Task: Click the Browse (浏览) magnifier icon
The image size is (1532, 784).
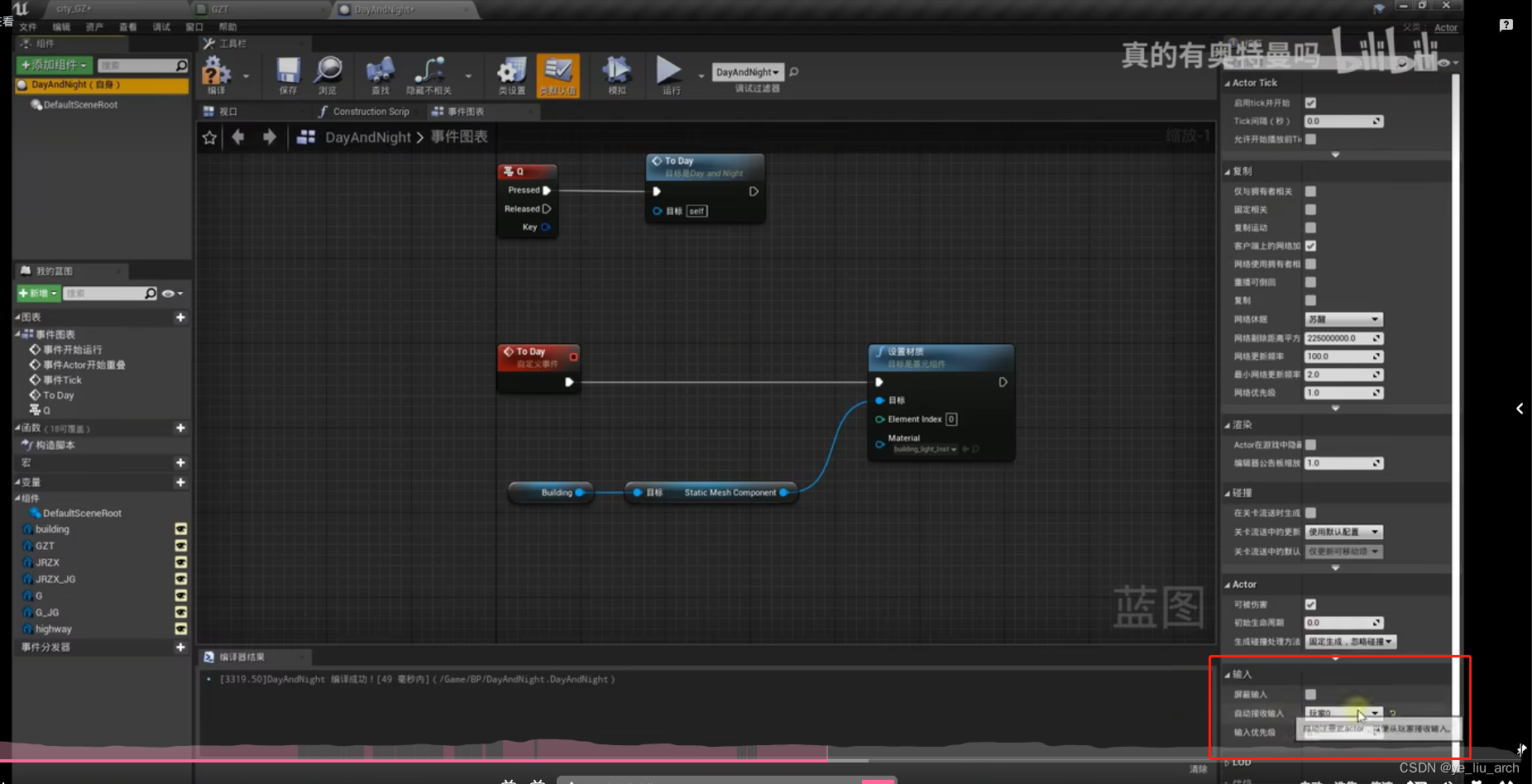Action: pyautogui.click(x=328, y=71)
